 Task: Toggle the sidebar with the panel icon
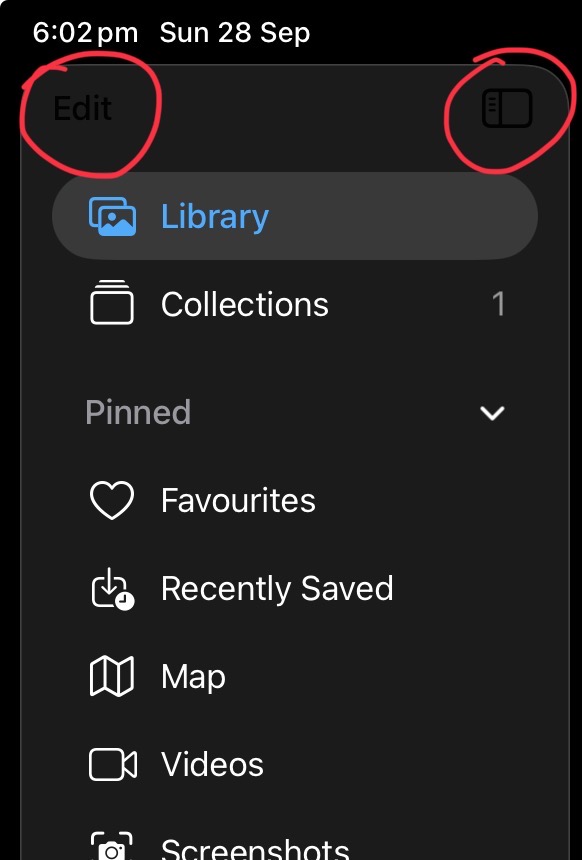click(x=507, y=108)
